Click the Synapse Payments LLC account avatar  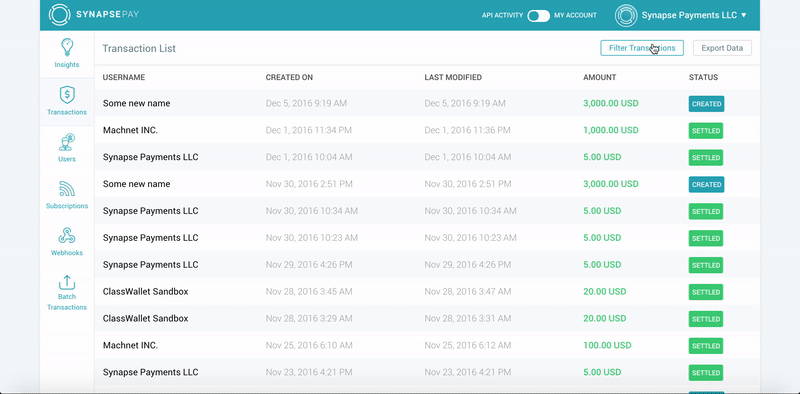point(626,15)
